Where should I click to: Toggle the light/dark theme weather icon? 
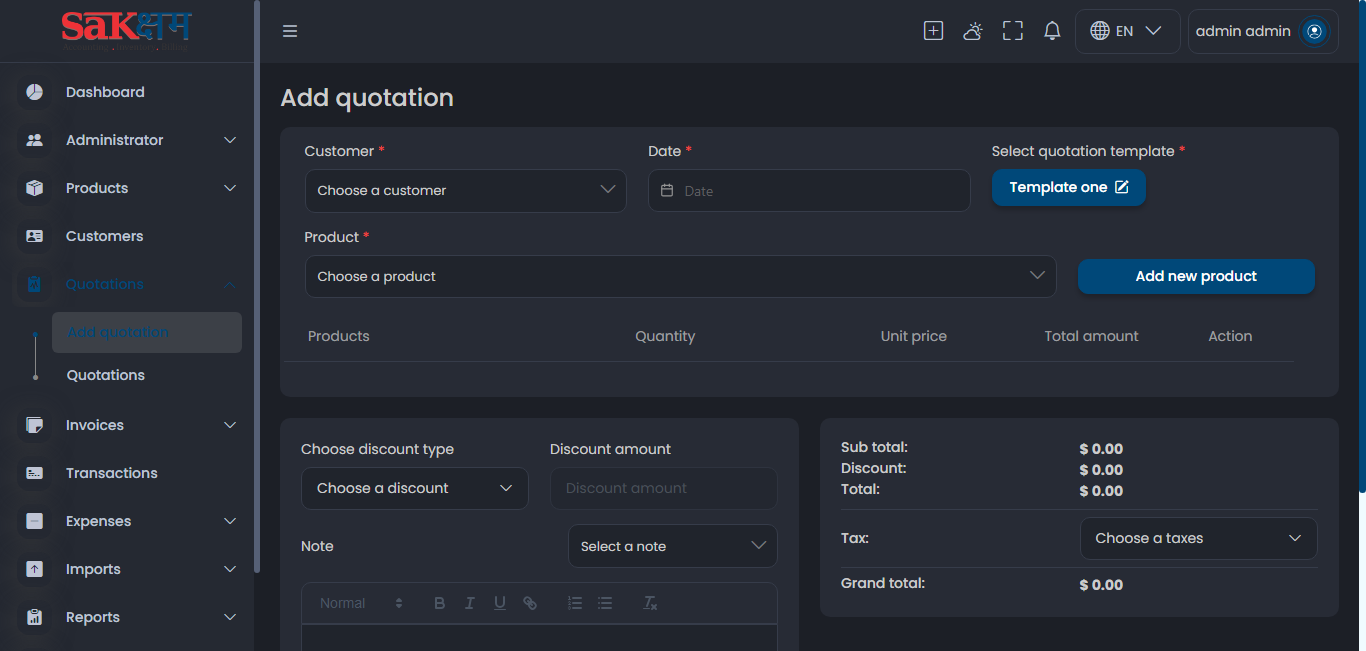972,31
